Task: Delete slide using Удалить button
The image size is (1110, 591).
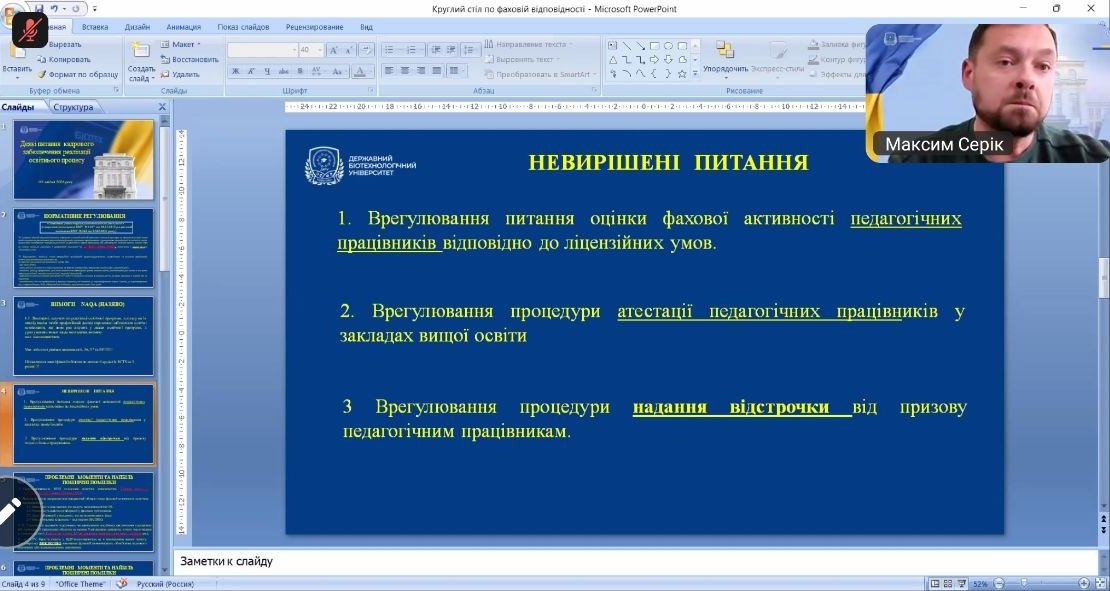Action: click(x=178, y=74)
